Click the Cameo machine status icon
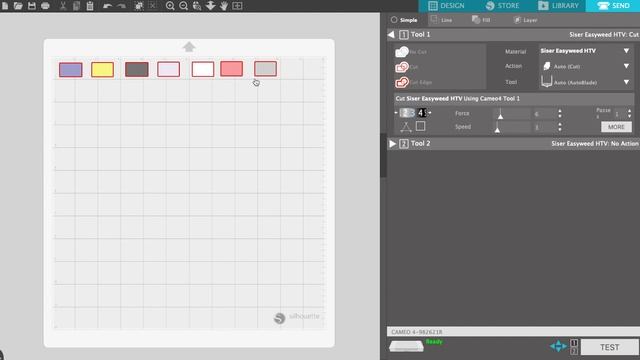The image size is (640, 360). click(406, 347)
